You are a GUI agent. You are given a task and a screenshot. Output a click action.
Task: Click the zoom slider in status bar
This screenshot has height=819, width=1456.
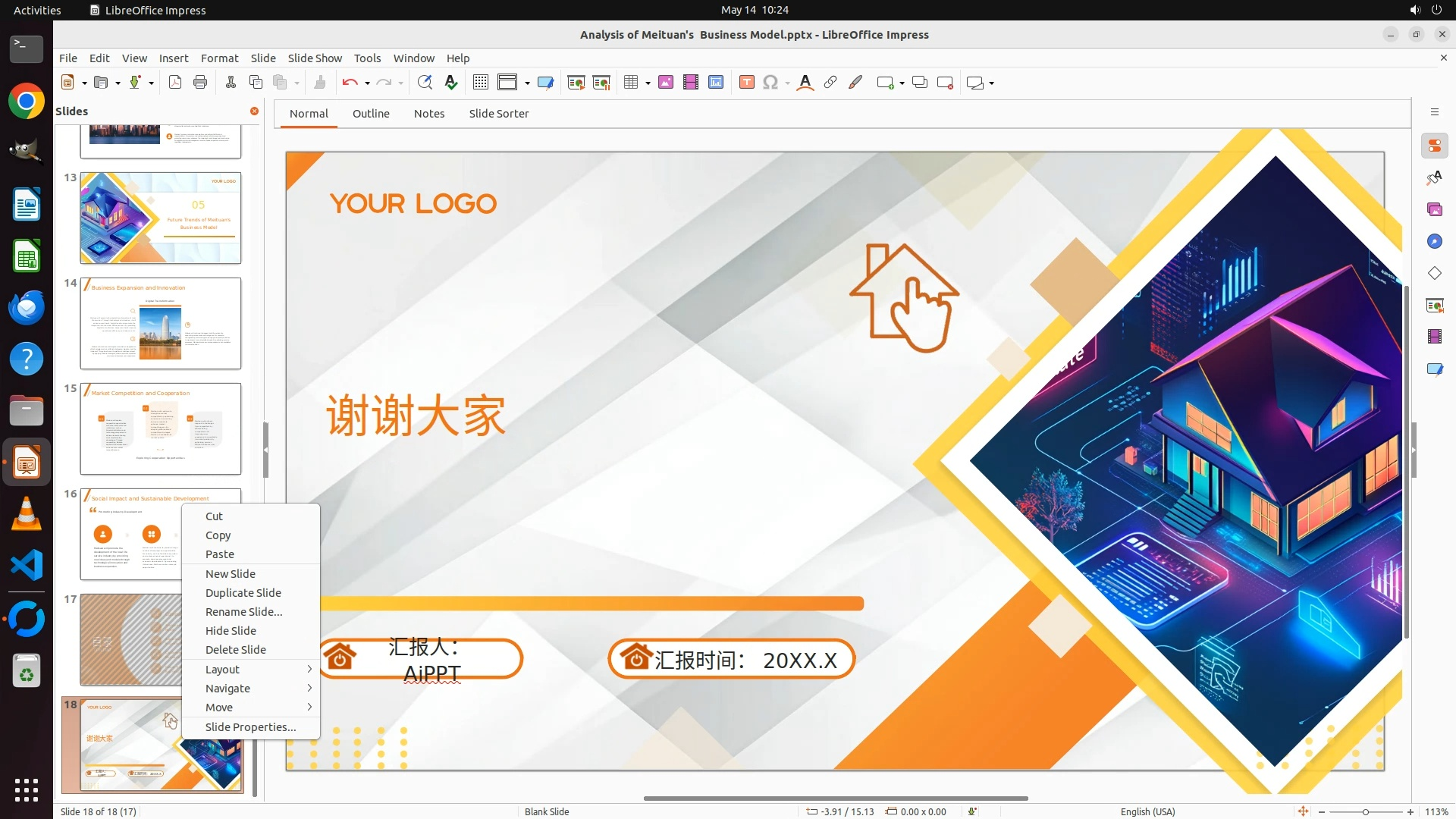coord(1365,812)
